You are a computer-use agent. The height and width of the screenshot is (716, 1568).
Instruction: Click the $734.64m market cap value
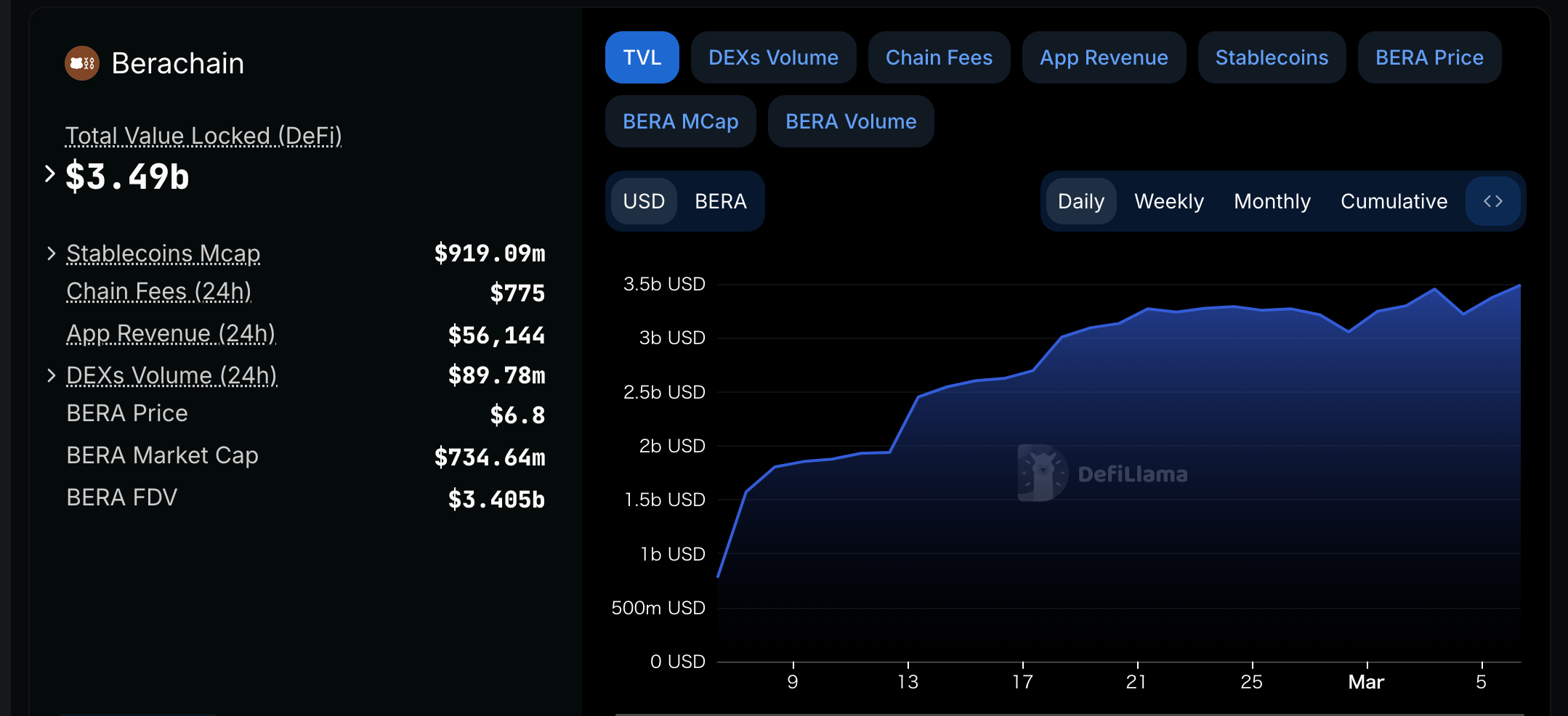[x=490, y=457]
